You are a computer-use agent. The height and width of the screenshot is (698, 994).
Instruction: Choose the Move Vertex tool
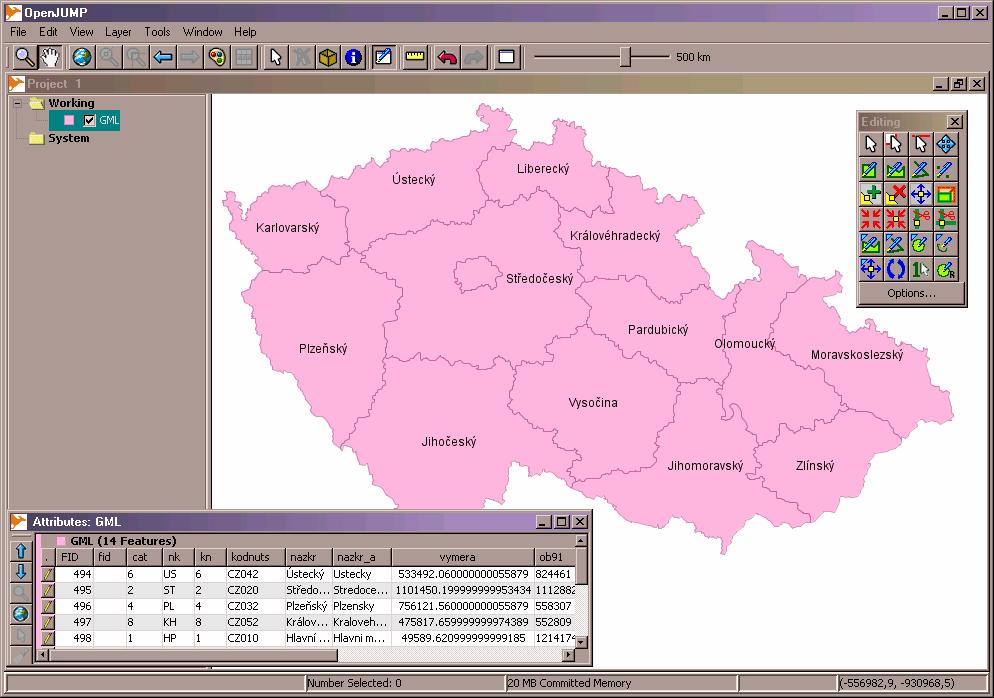(x=920, y=194)
